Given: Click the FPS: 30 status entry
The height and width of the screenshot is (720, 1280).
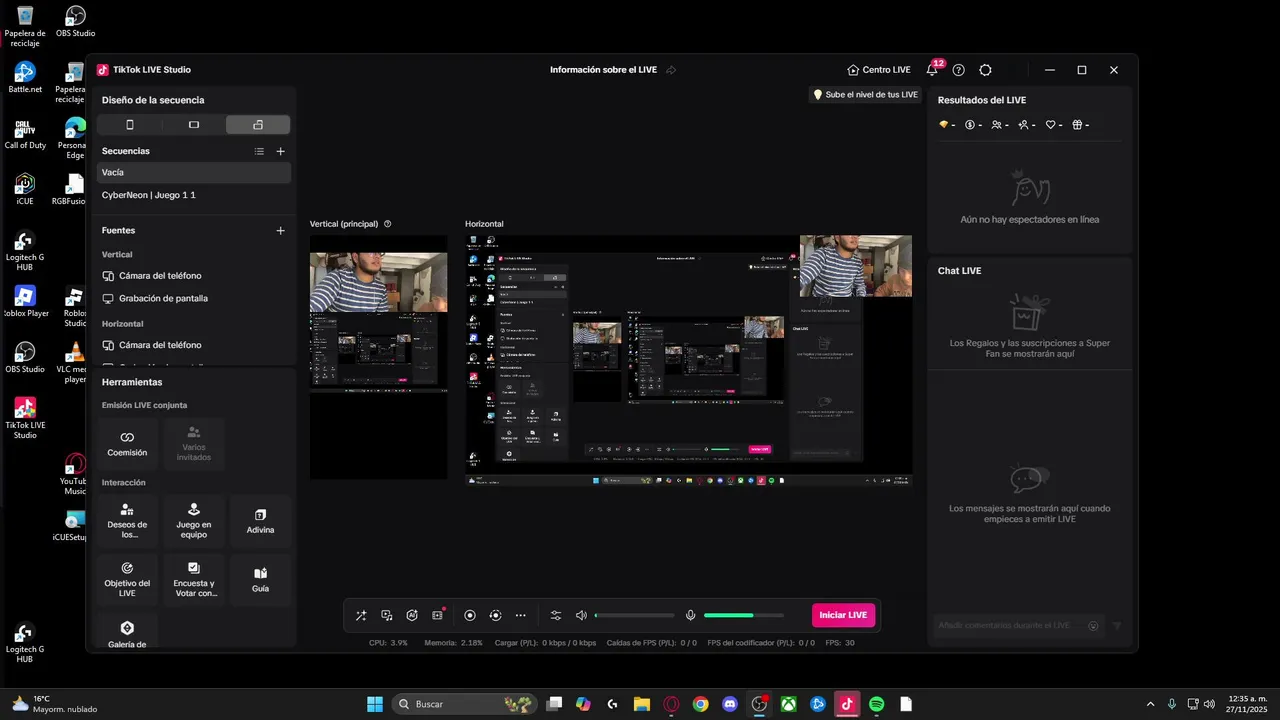Looking at the screenshot, I should coord(840,643).
